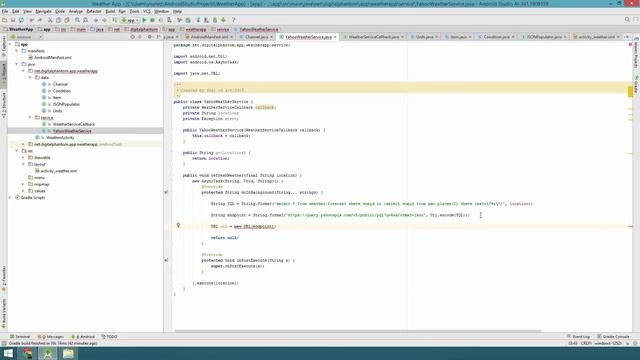Open the Build menu

[x=110, y=11]
